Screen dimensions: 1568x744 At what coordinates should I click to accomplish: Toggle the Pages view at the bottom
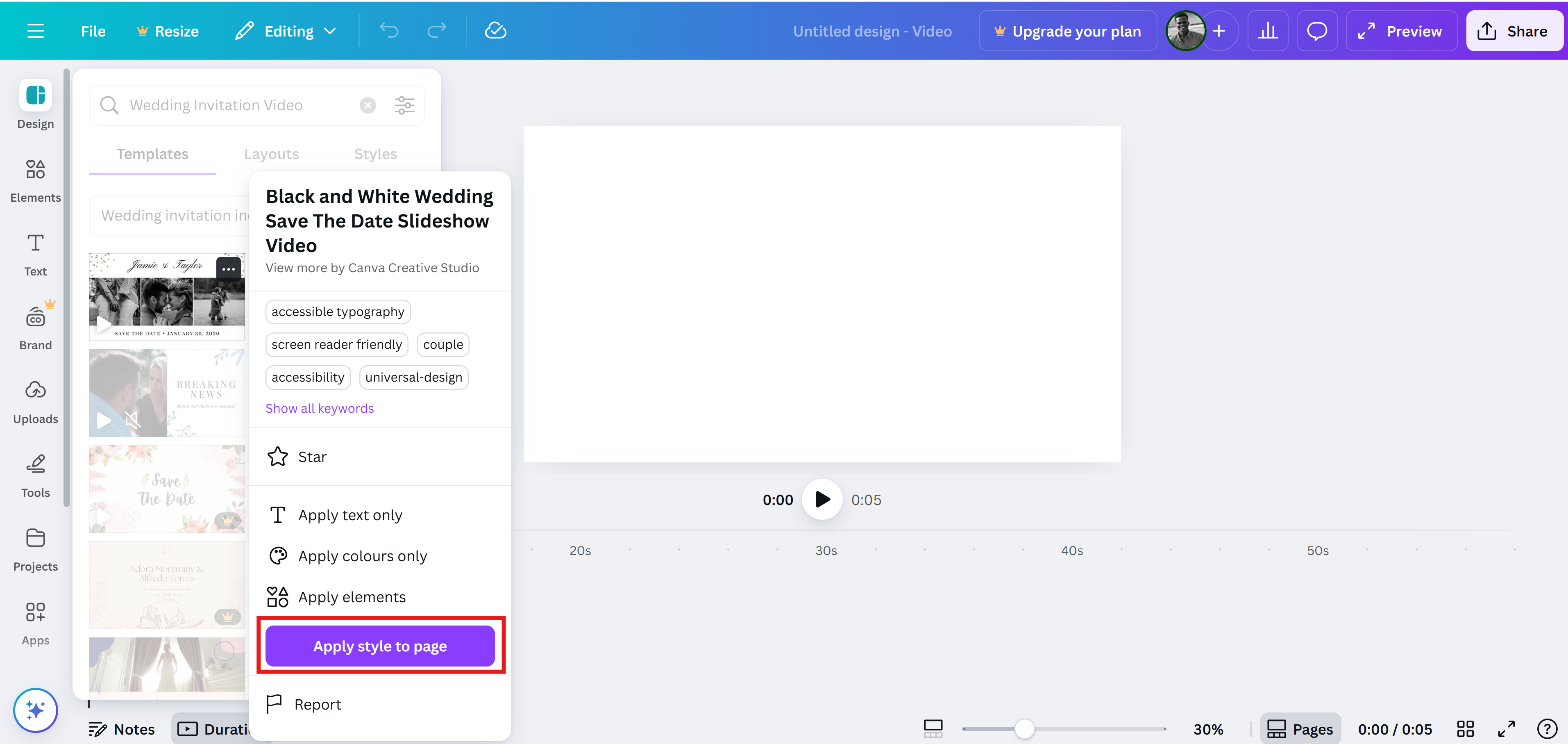pyautogui.click(x=1301, y=728)
